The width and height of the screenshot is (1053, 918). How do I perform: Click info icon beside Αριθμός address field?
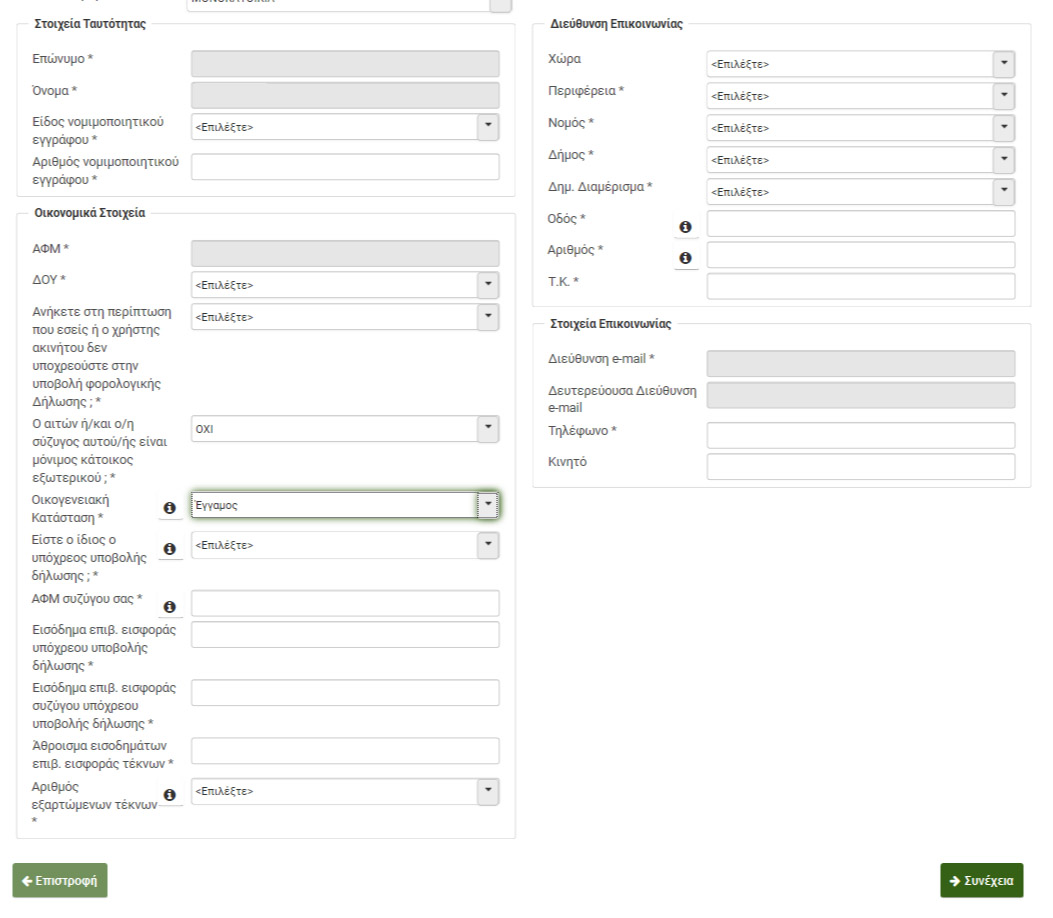685,258
